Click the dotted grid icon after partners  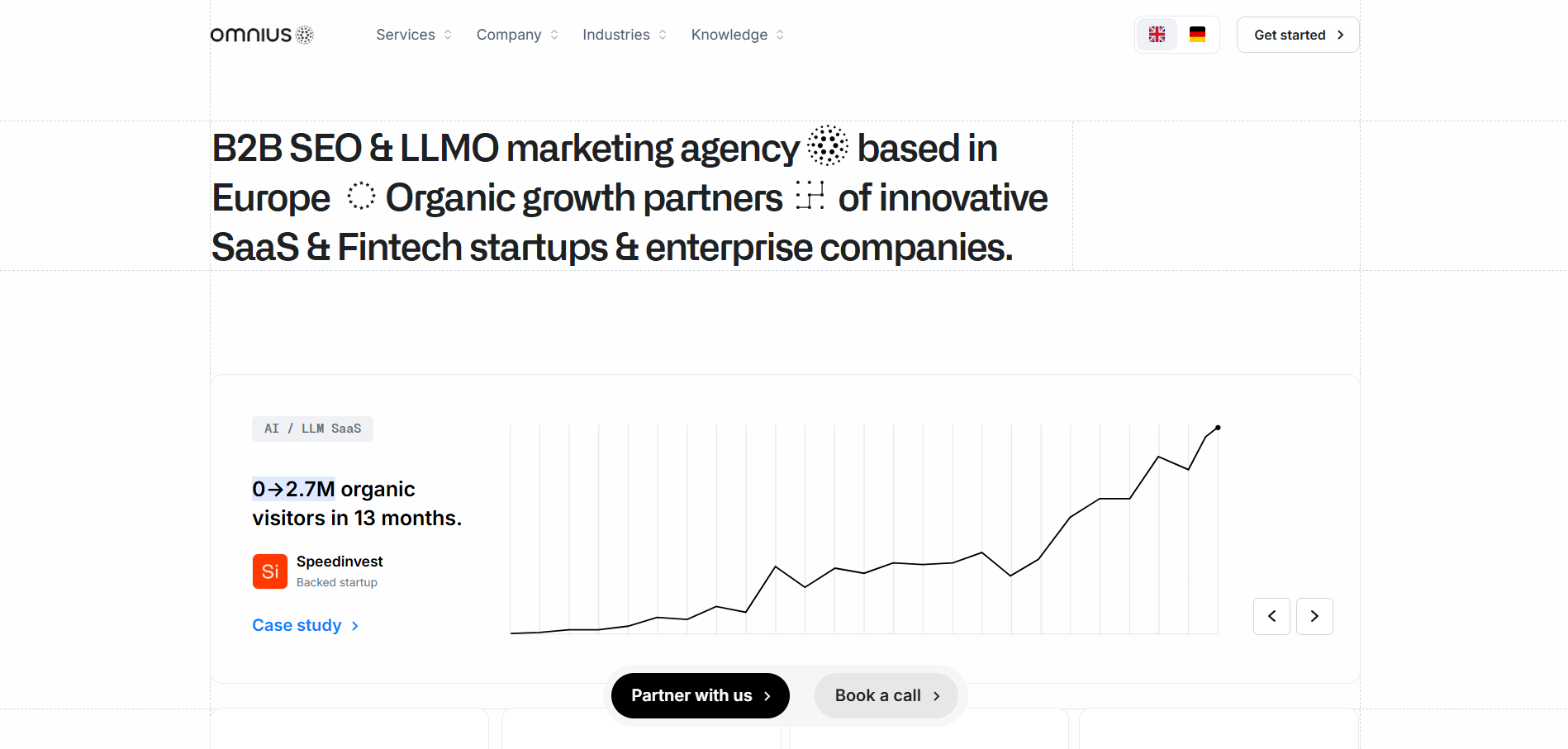point(810,195)
